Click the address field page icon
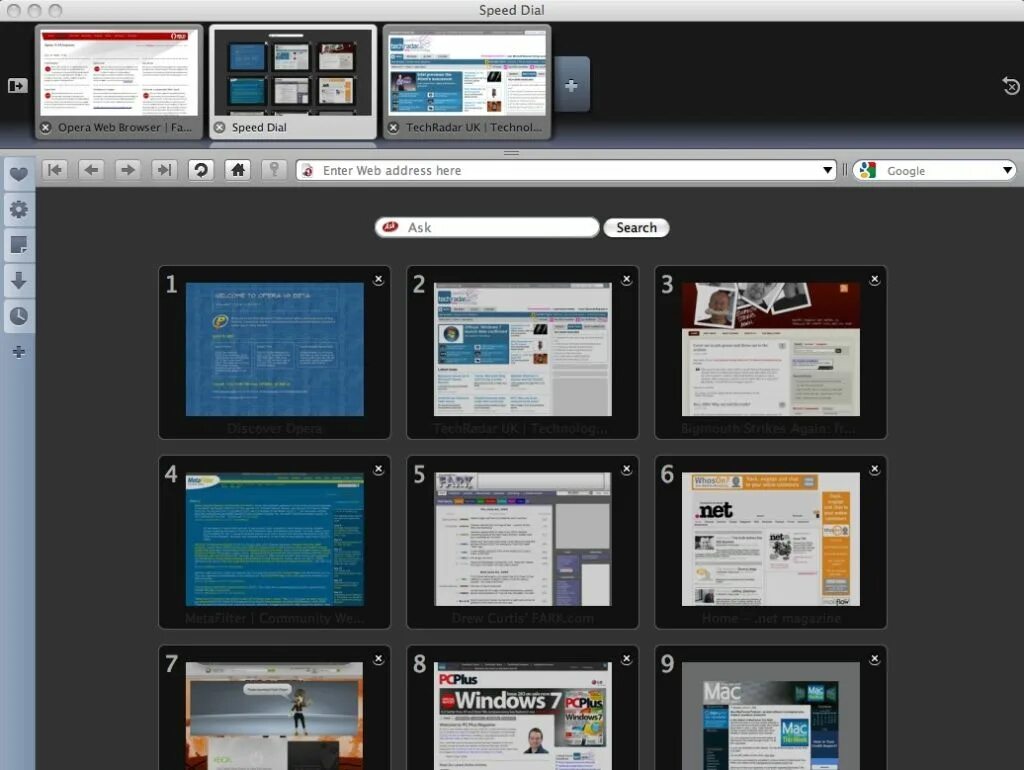The height and width of the screenshot is (770, 1024). click(x=308, y=170)
